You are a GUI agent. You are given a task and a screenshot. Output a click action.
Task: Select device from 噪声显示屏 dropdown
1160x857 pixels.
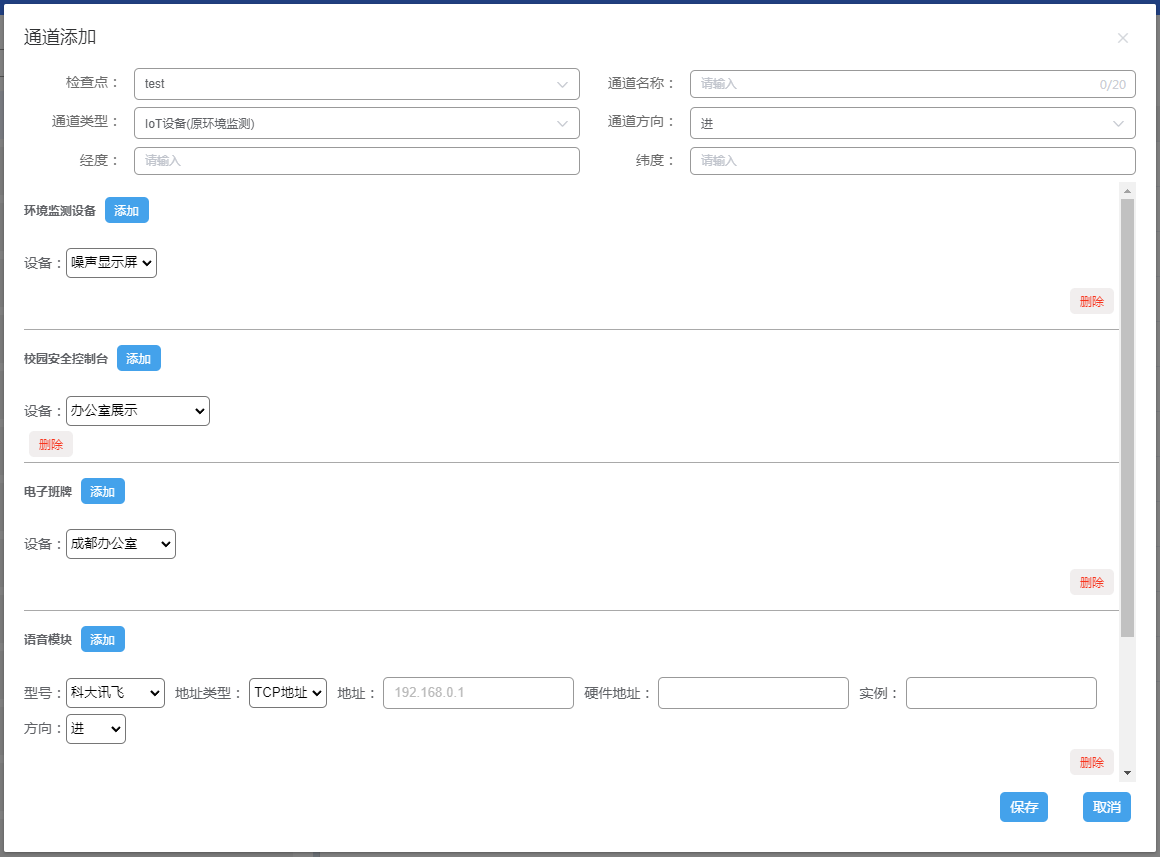coord(111,263)
